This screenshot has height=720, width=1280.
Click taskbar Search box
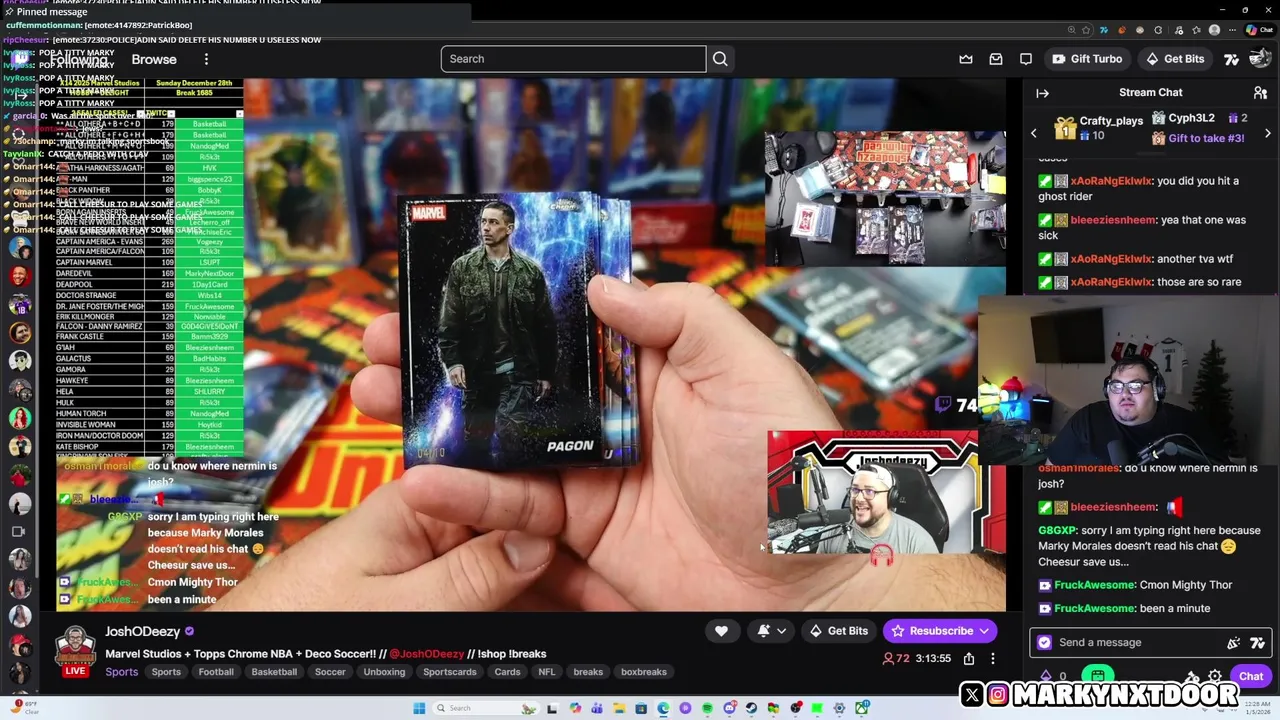[486, 708]
